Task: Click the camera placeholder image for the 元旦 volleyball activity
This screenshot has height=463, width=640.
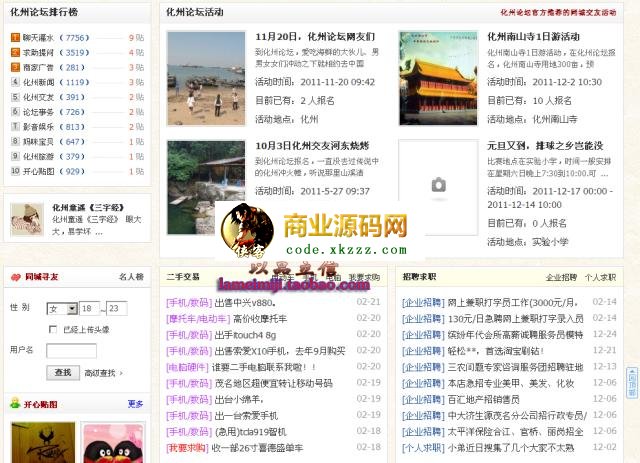Action: 438,188
